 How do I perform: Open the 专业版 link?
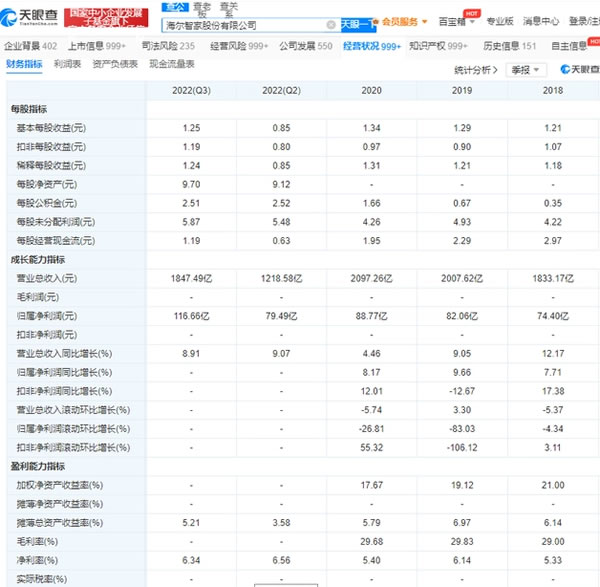click(x=500, y=21)
